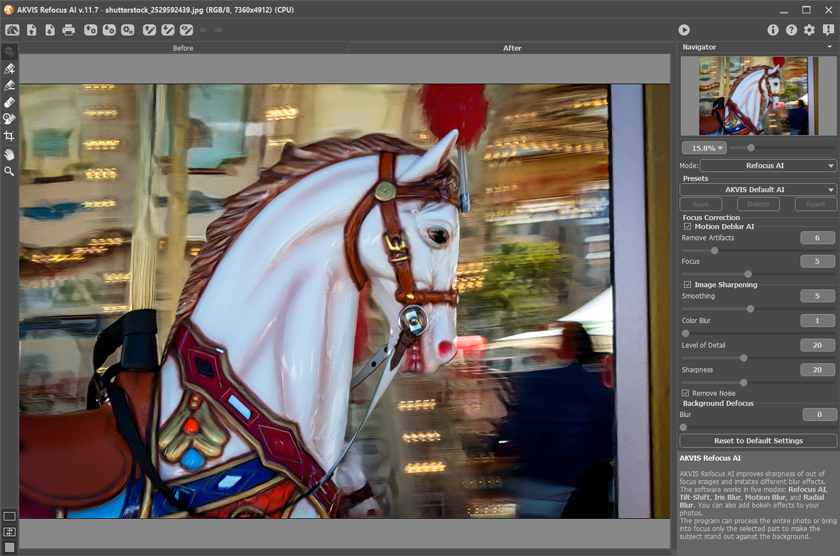This screenshot has height=556, width=840.
Task: Open preferences gear icon
Action: pyautogui.click(x=809, y=30)
